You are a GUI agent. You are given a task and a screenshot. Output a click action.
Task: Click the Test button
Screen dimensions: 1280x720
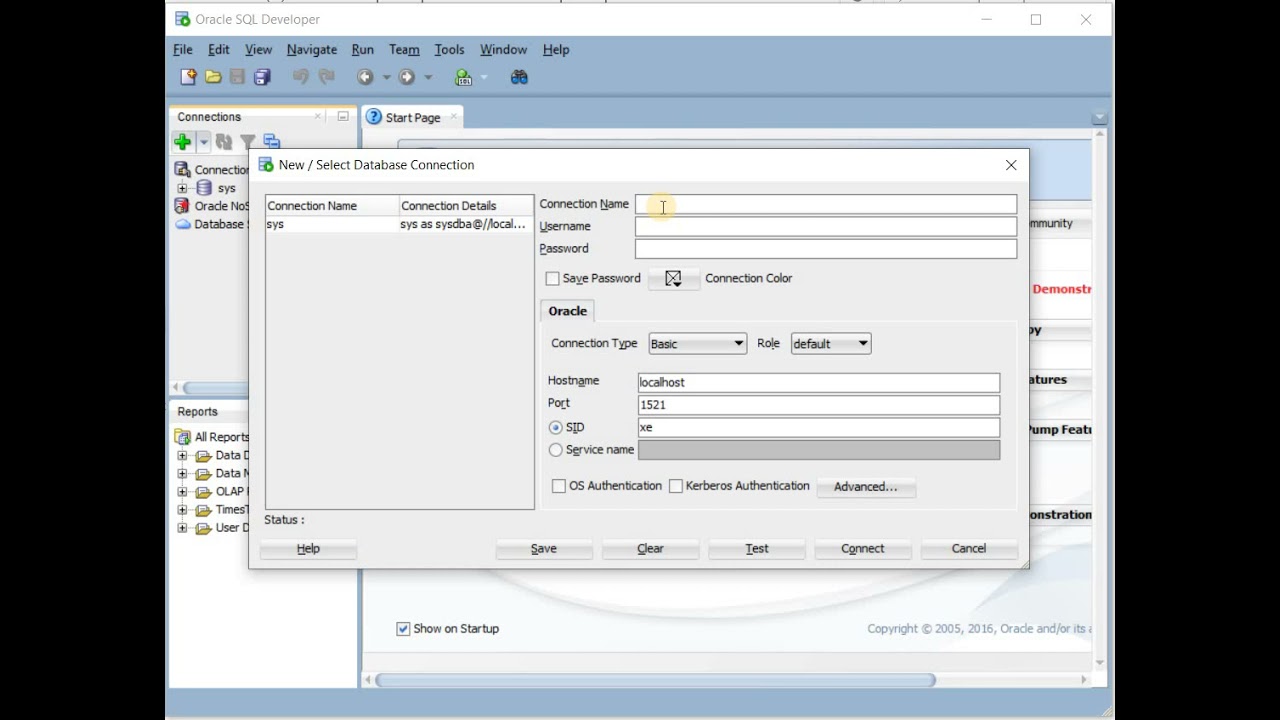(x=757, y=549)
